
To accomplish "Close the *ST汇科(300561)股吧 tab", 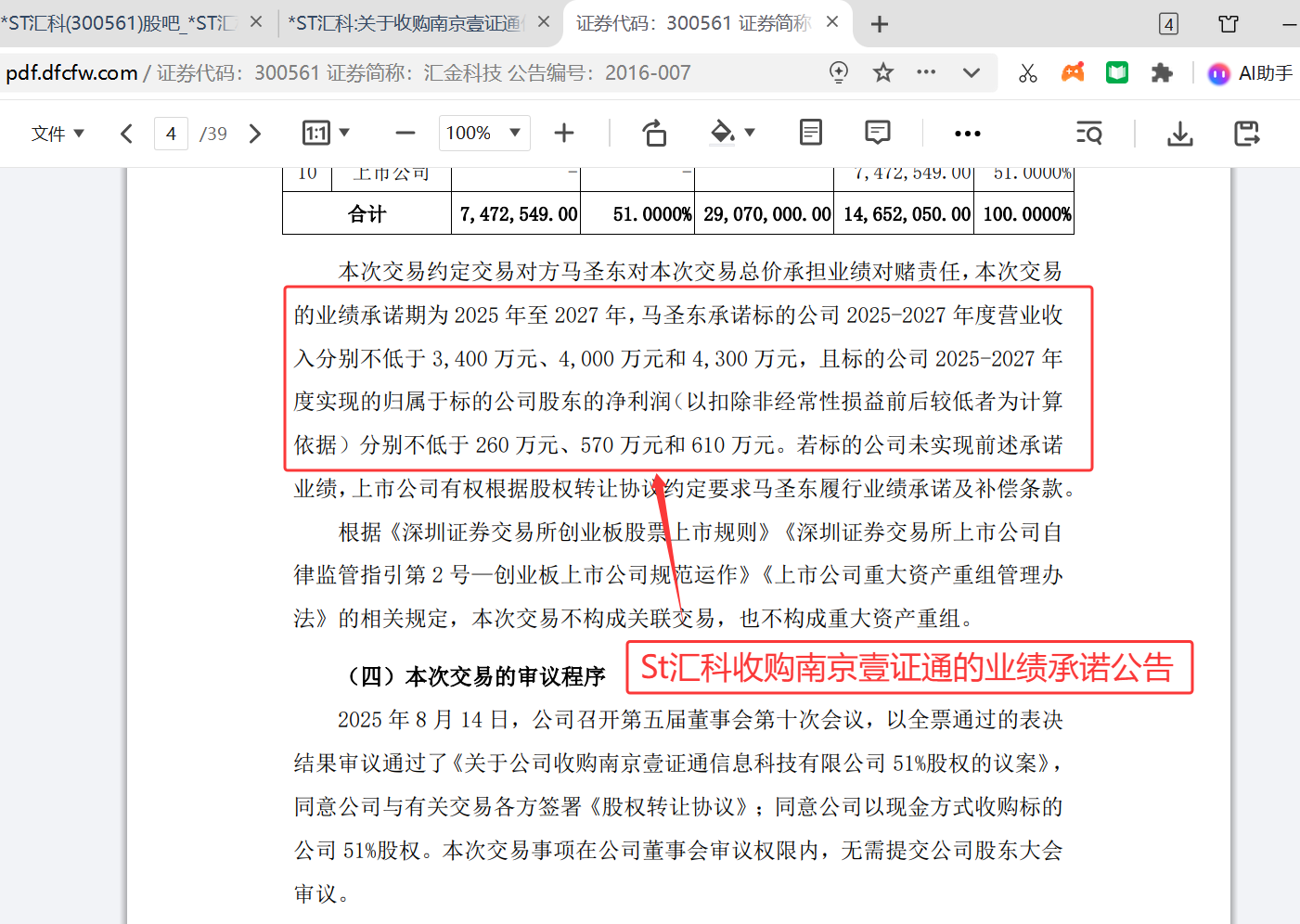I will pos(257,22).
